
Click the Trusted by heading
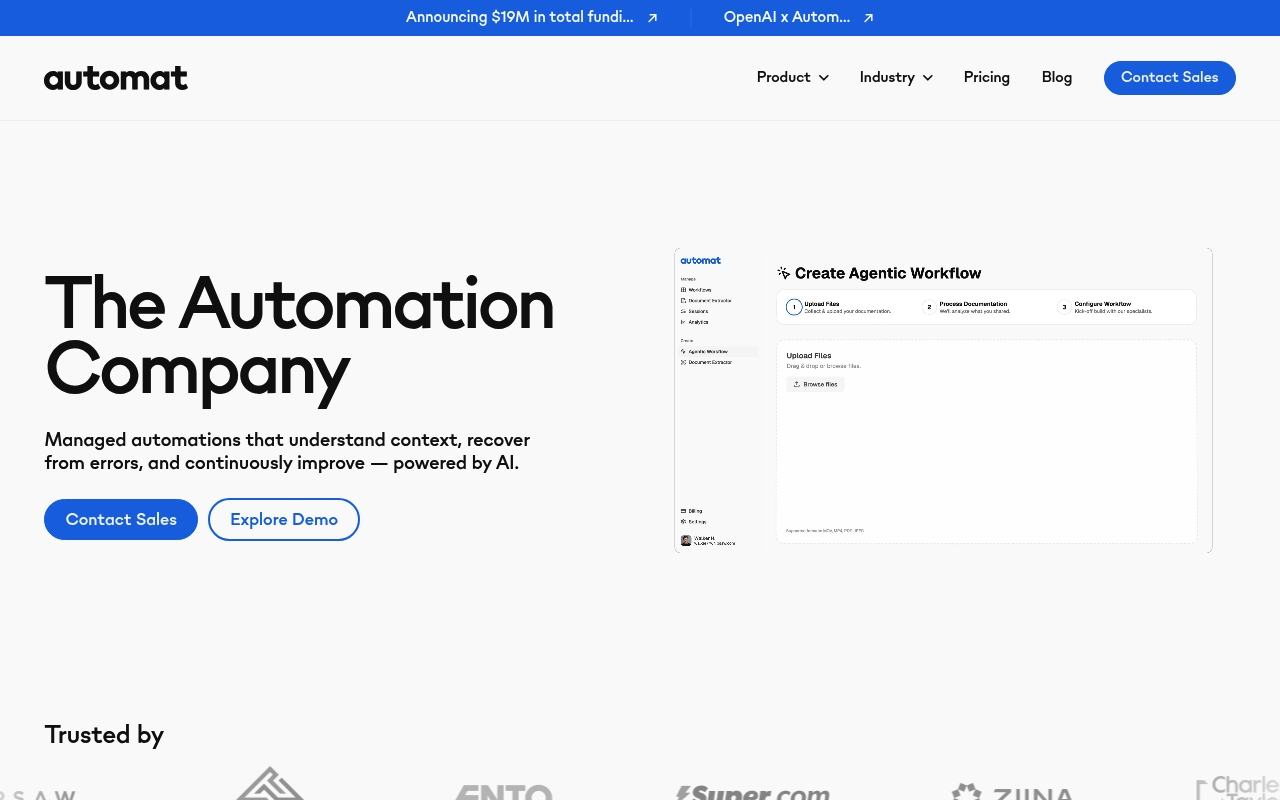coord(104,735)
